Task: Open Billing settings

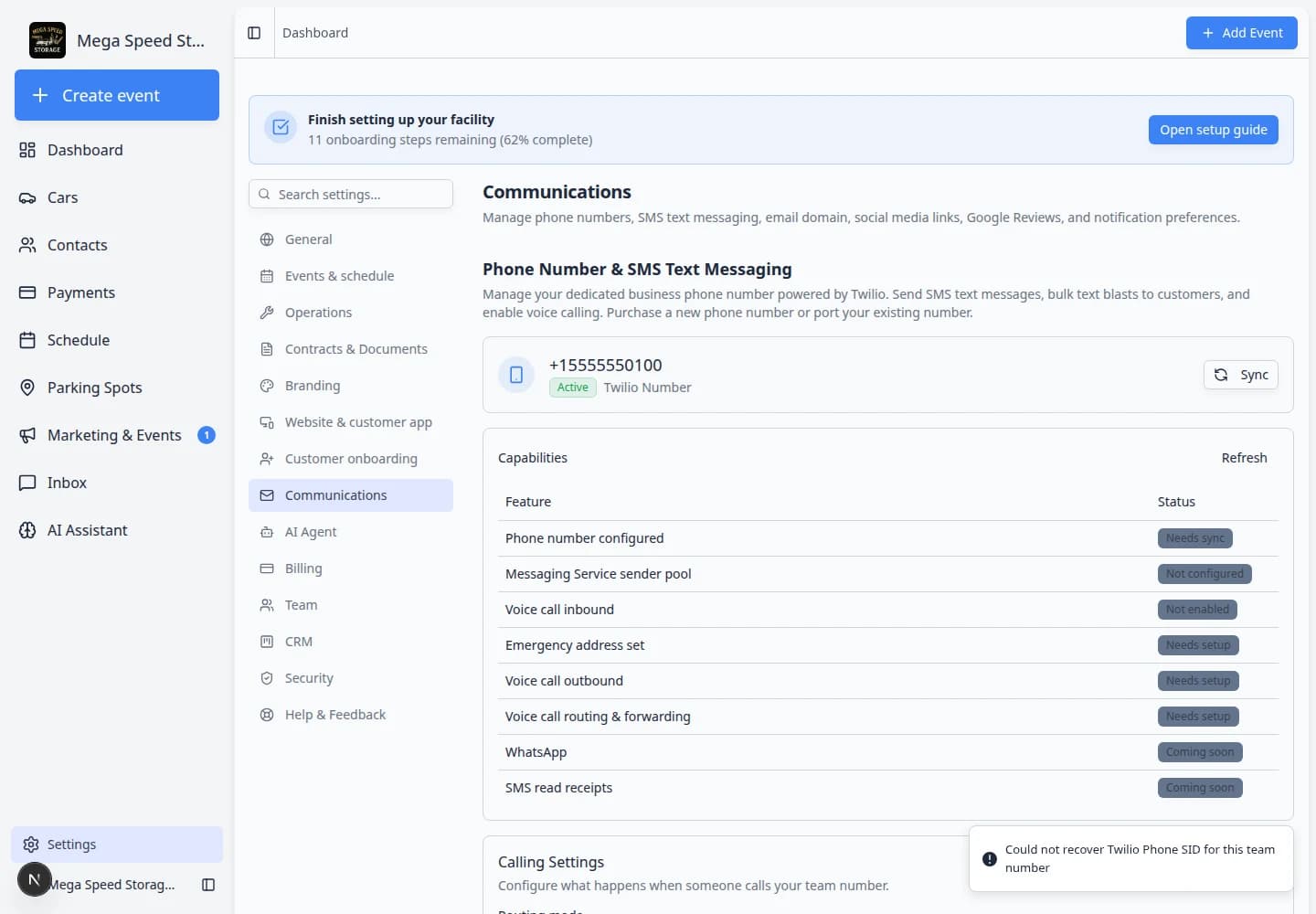Action: tap(351, 569)
